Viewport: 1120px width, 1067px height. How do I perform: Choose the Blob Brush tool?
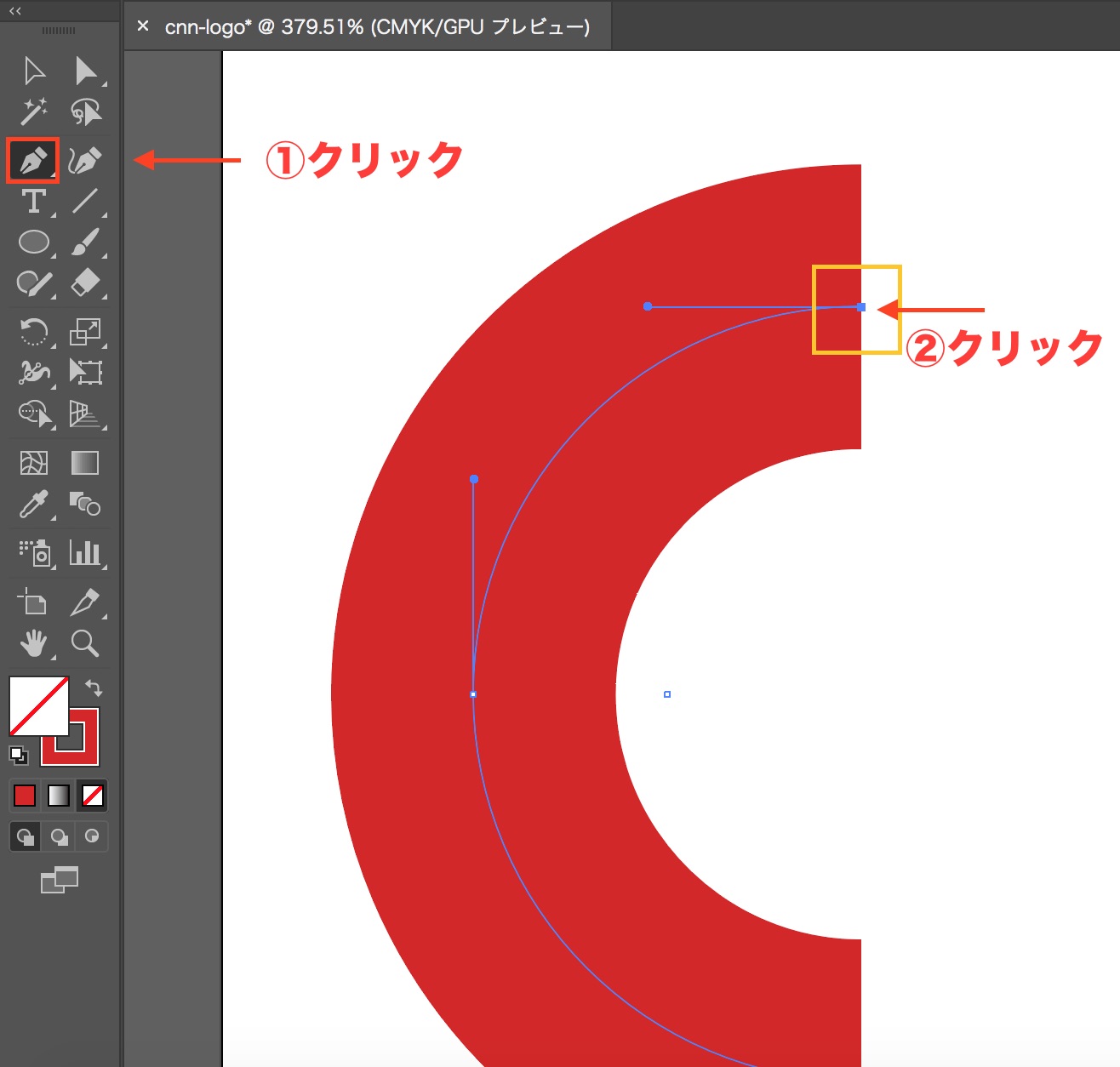point(34,282)
